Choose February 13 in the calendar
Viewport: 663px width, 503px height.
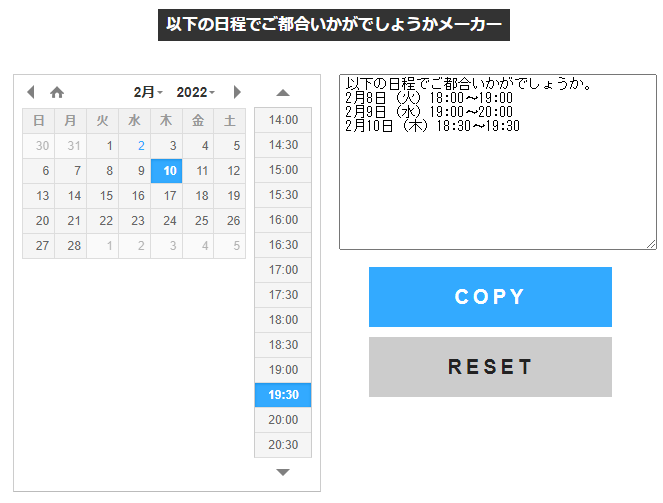tap(38, 196)
